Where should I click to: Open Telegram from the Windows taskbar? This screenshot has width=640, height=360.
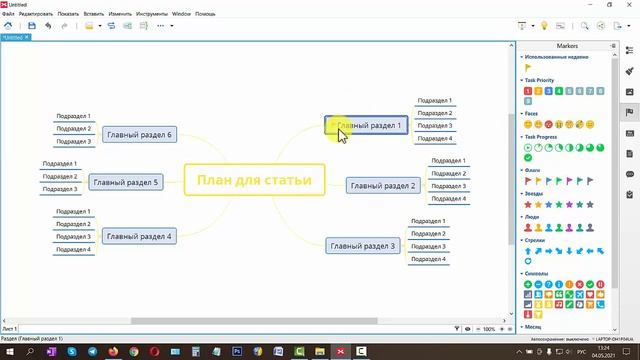(93, 351)
